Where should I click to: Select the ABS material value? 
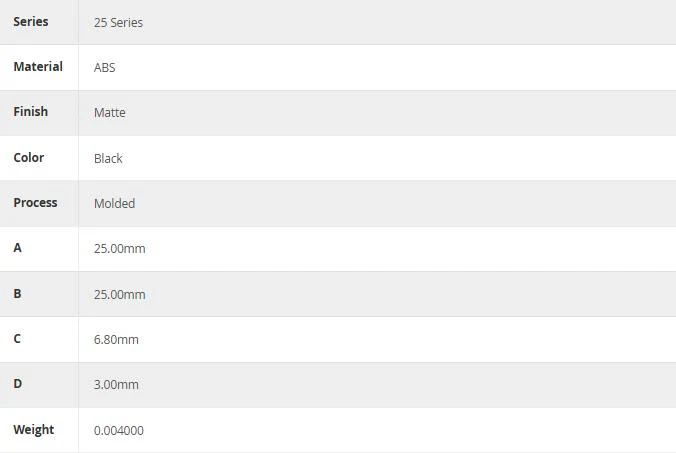point(104,68)
